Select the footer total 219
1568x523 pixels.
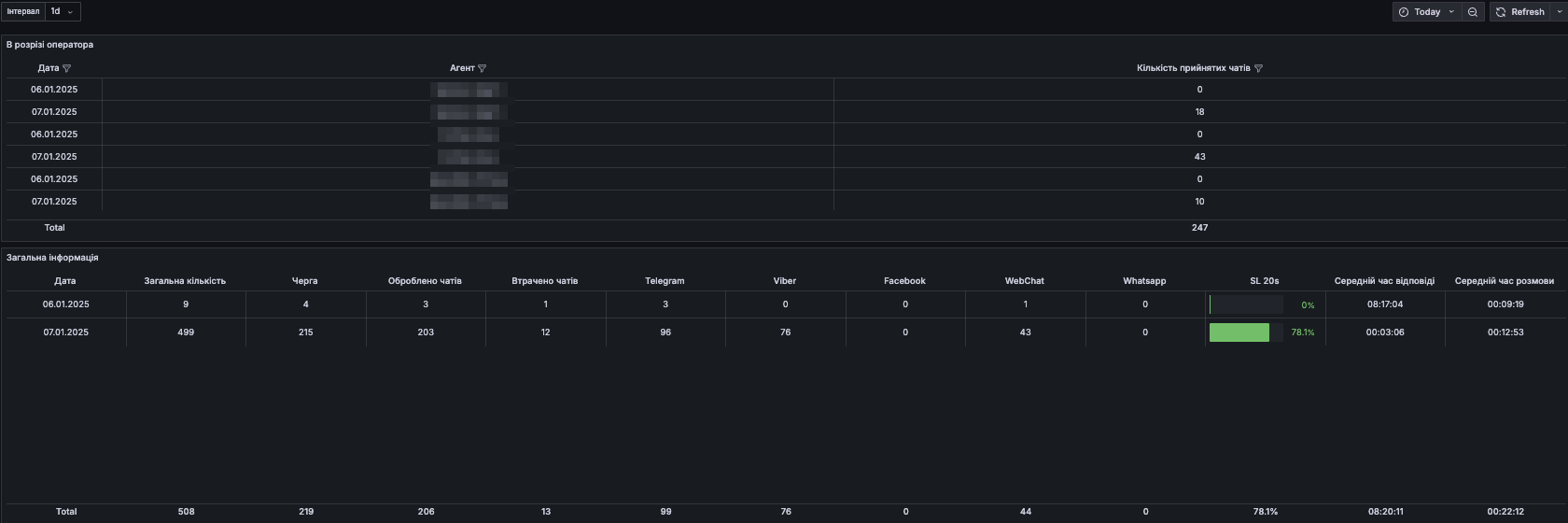(306, 512)
